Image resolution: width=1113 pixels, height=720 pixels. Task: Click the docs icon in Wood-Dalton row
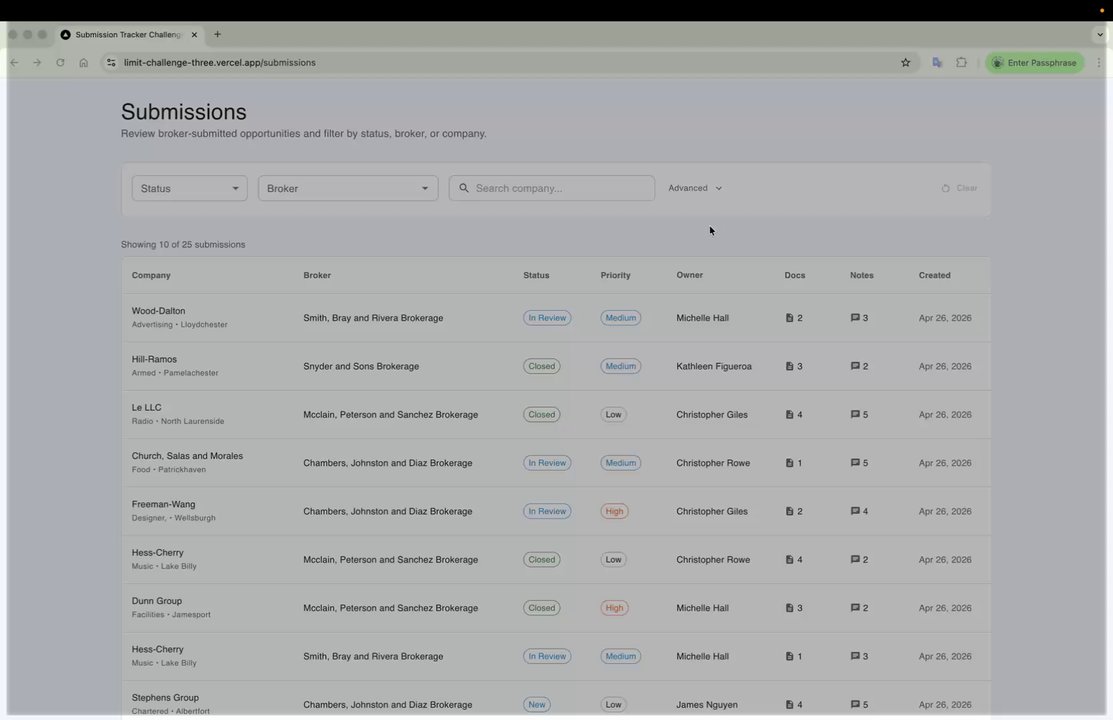pyautogui.click(x=789, y=318)
